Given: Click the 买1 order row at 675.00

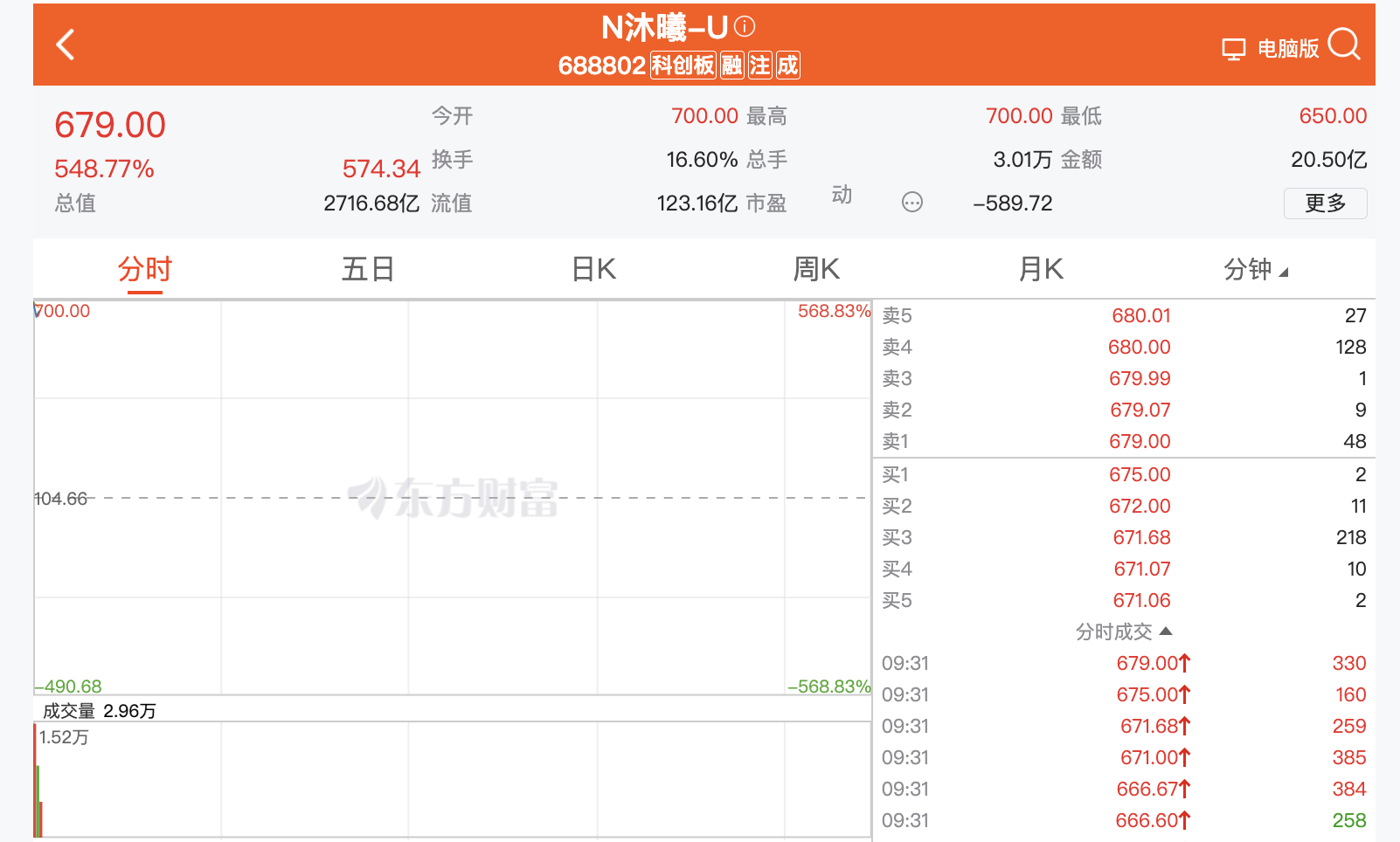Looking at the screenshot, I should pos(1123,474).
